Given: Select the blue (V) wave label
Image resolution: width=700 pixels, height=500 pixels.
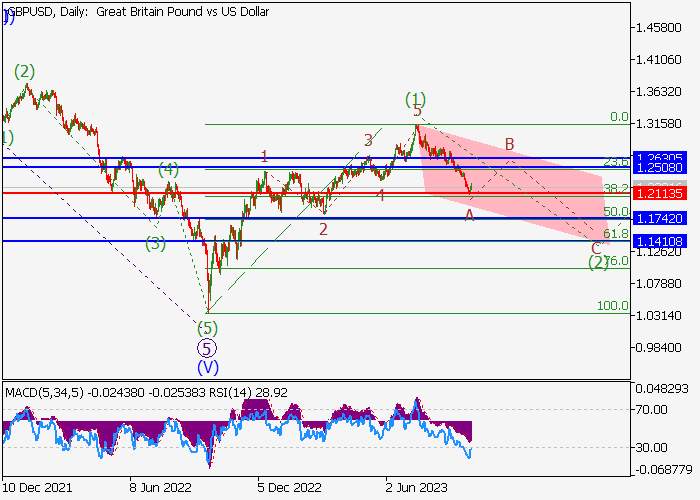Looking at the screenshot, I should coord(208,367).
